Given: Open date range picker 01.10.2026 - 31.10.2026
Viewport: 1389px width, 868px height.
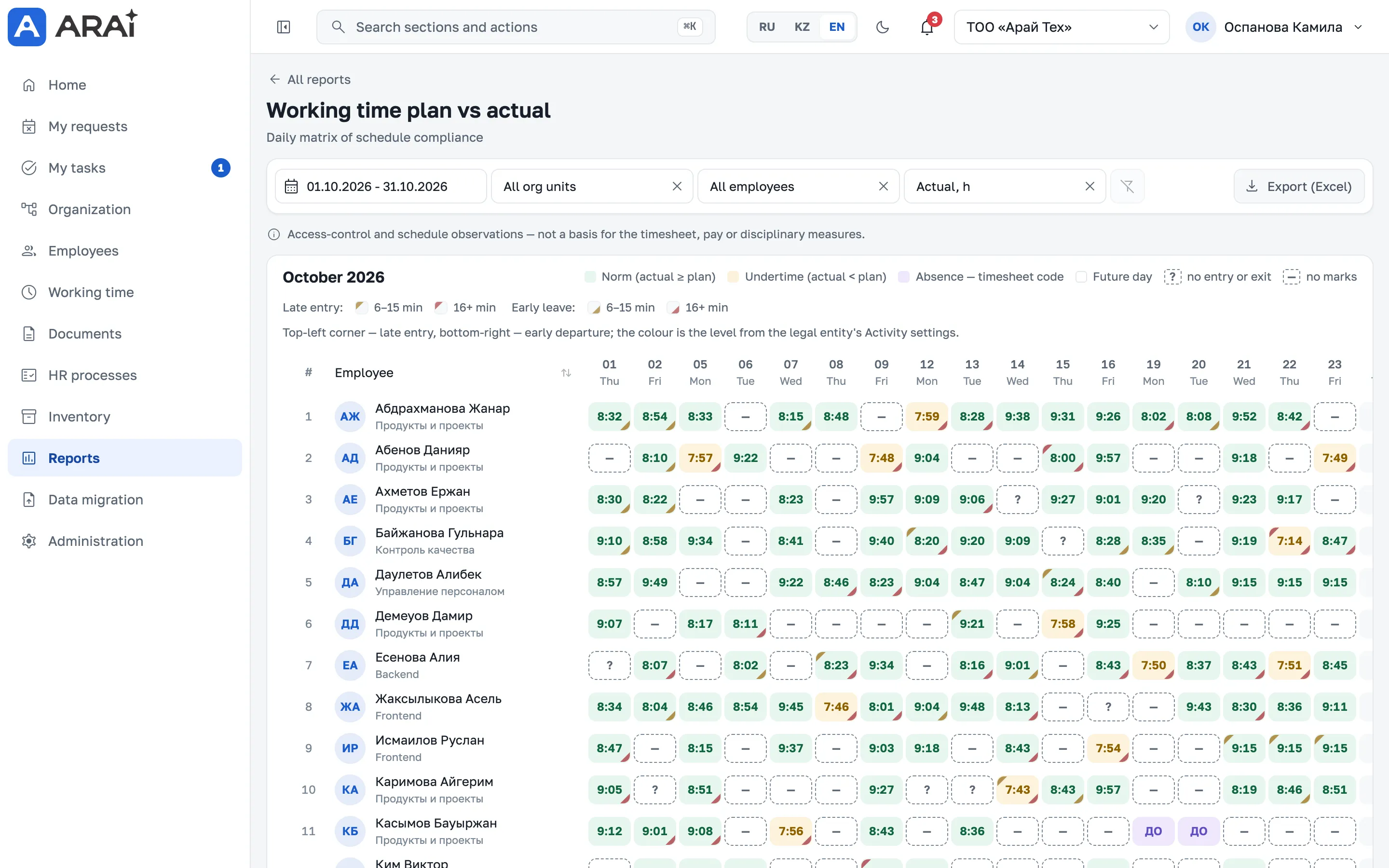Looking at the screenshot, I should click(x=381, y=187).
